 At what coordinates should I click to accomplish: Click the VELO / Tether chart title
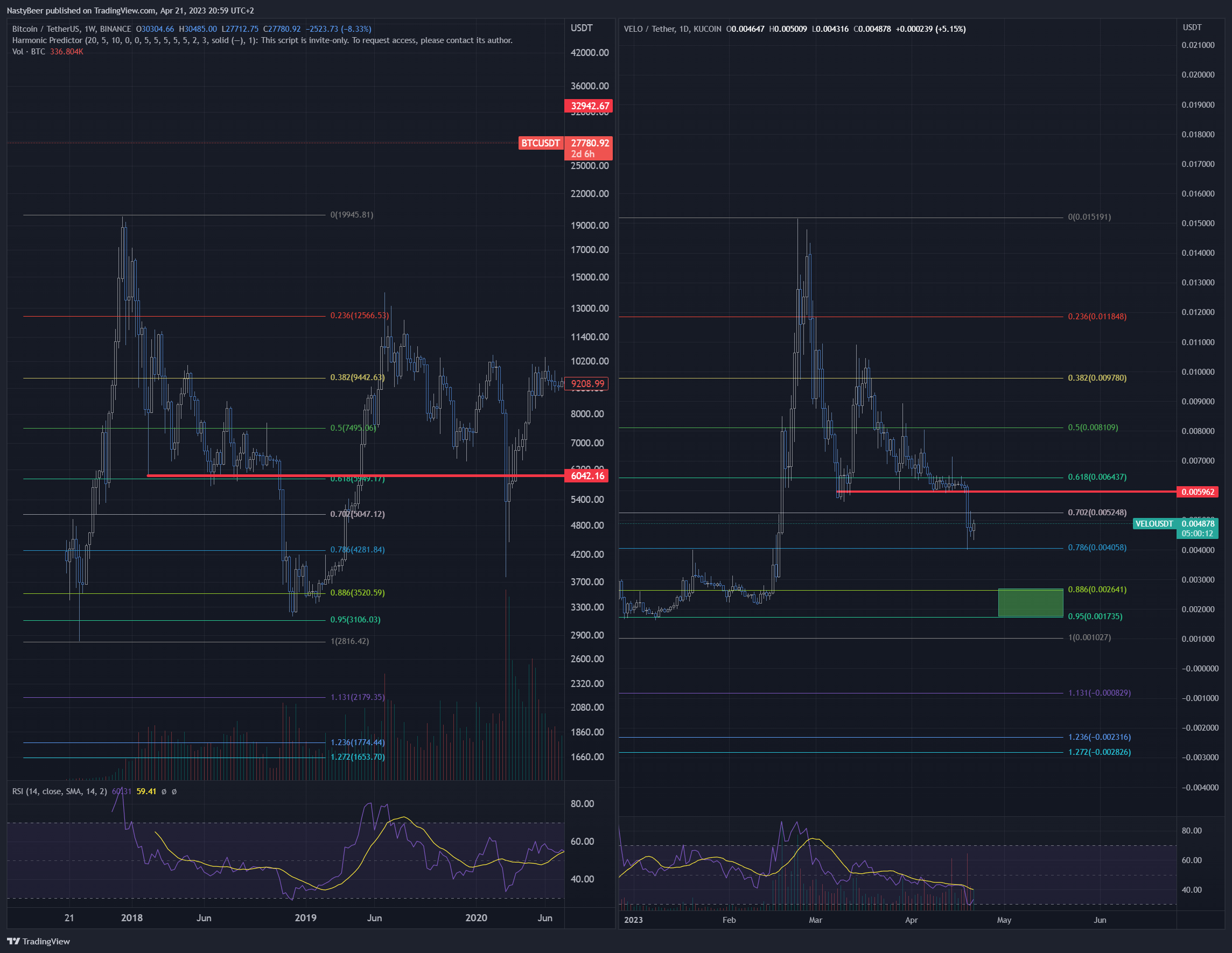[x=673, y=29]
